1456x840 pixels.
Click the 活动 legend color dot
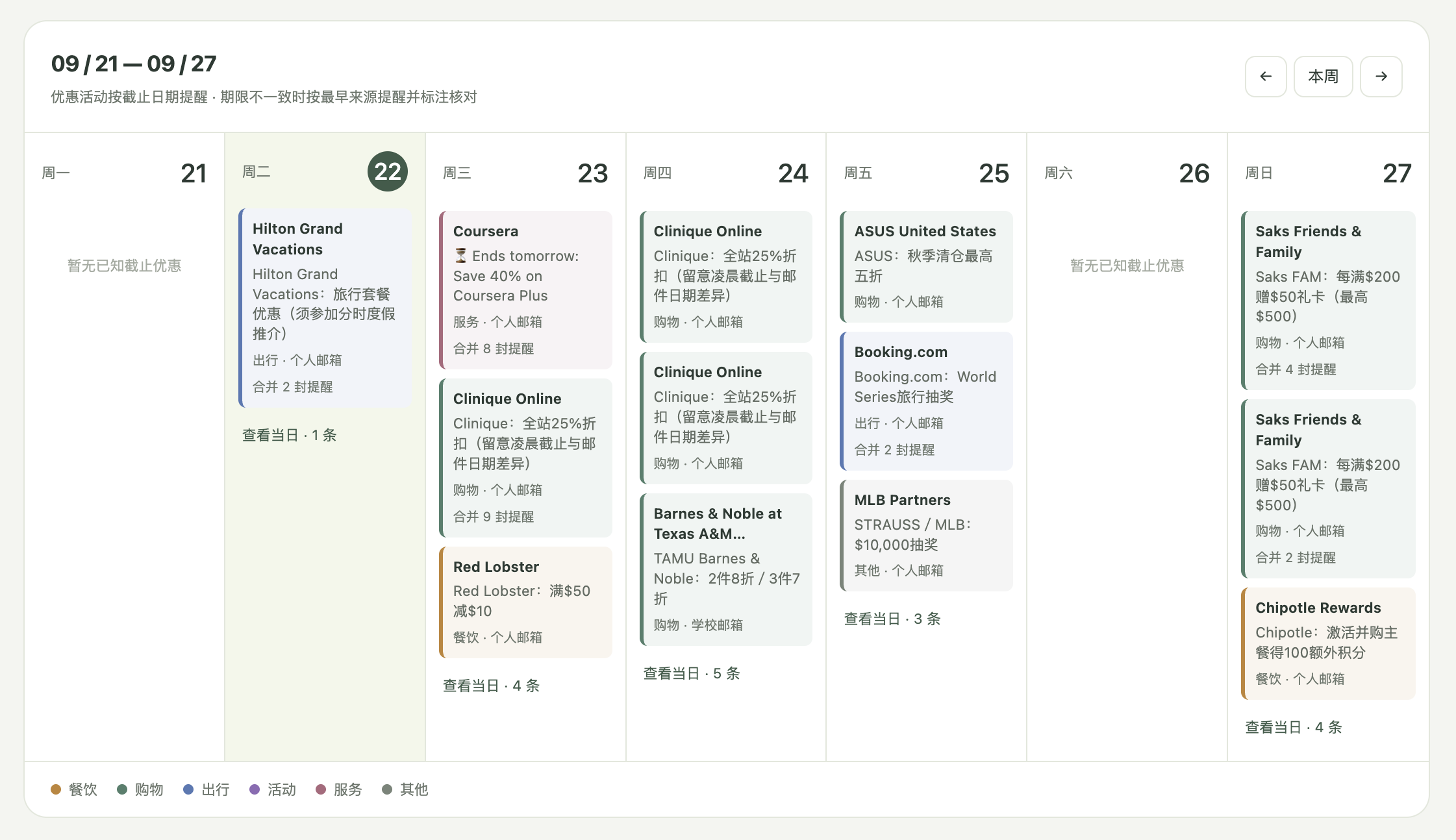[x=255, y=789]
